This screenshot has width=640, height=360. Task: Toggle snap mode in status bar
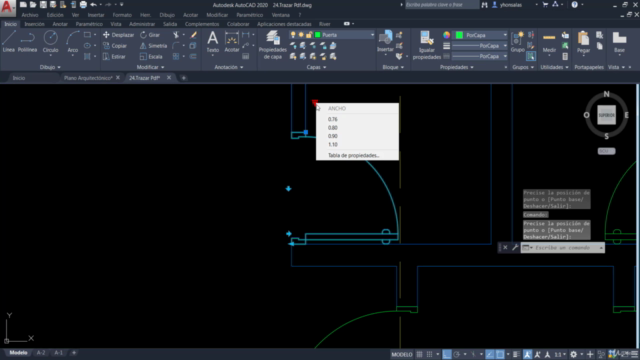(x=429, y=354)
